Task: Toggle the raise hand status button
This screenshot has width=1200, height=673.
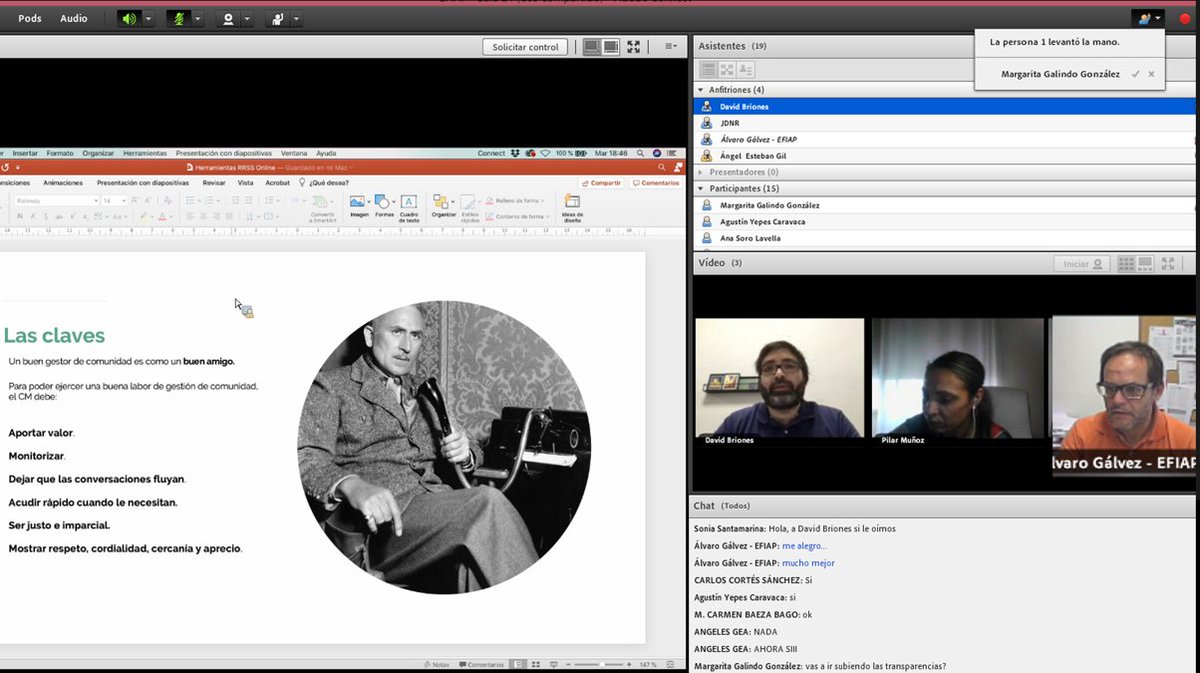Action: (277, 18)
